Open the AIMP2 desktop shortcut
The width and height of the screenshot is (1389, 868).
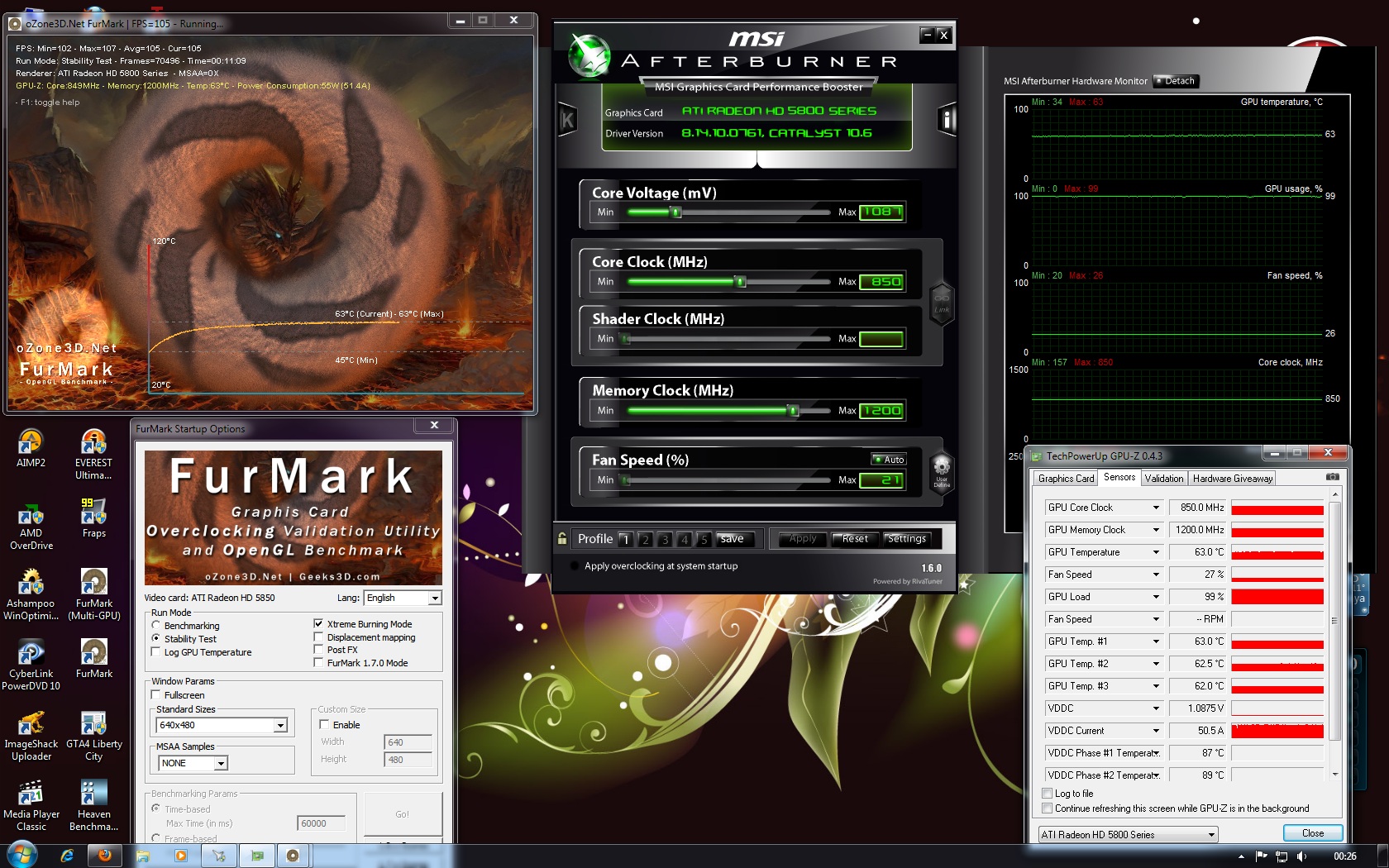pos(31,449)
